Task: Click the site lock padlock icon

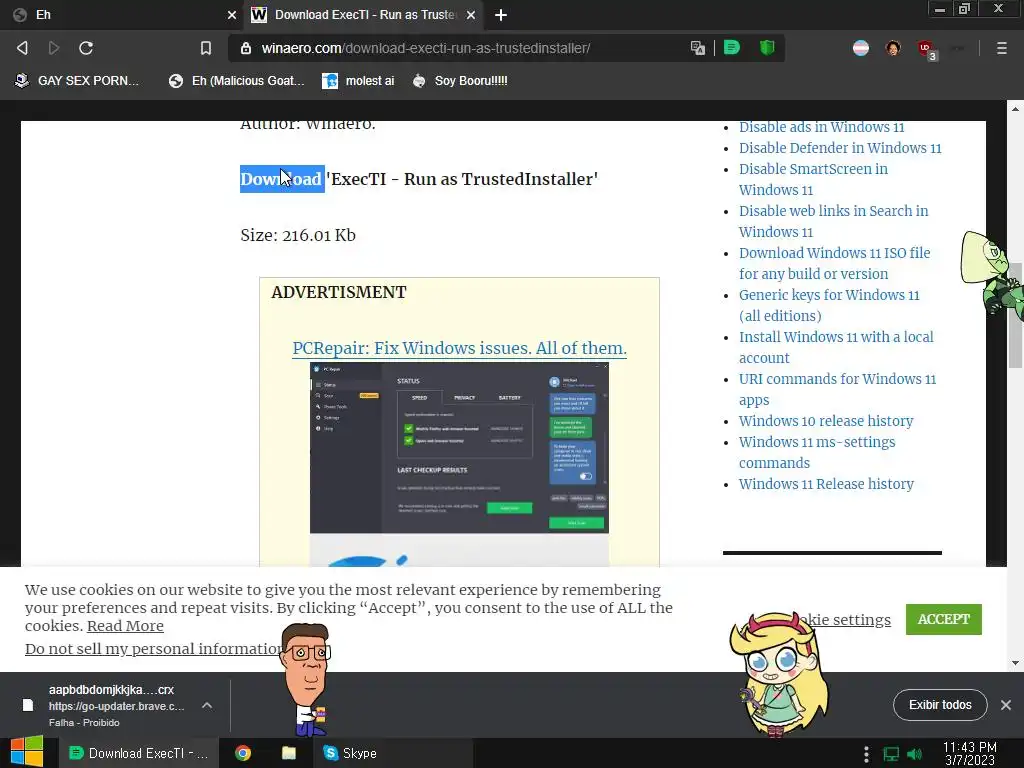Action: coord(246,48)
